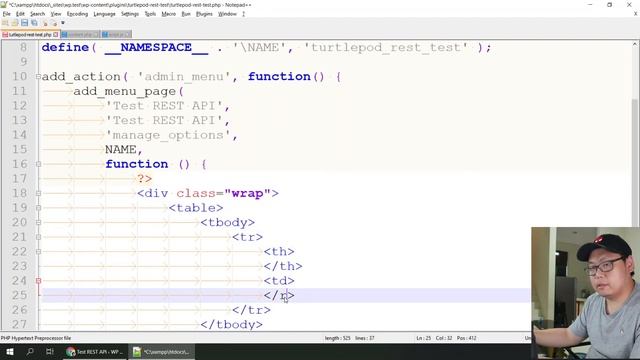
Task: Open the Task View taskbar icon
Action: (50, 351)
